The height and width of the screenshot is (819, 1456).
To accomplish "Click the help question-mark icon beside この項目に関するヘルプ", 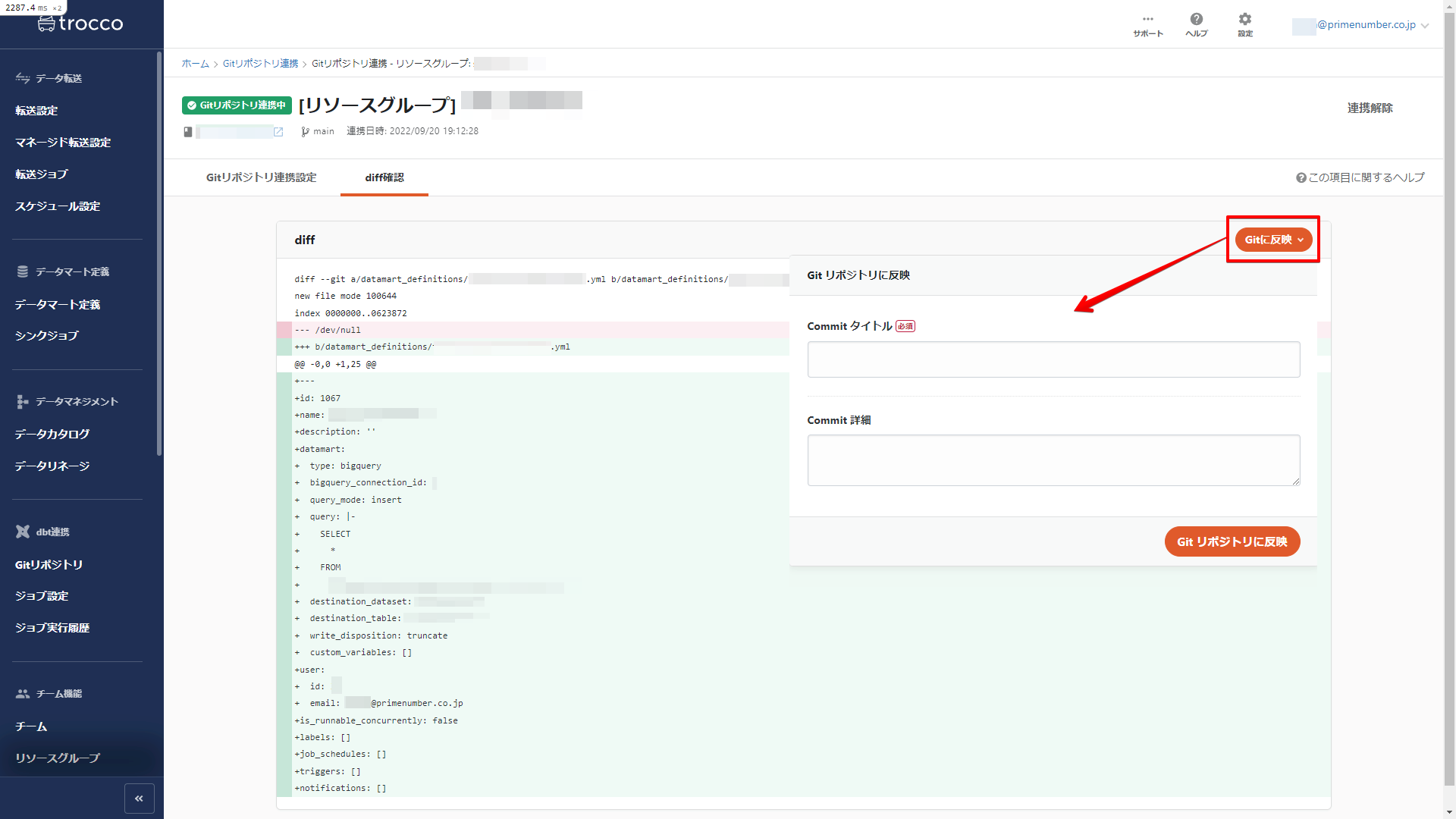I will [x=1301, y=177].
